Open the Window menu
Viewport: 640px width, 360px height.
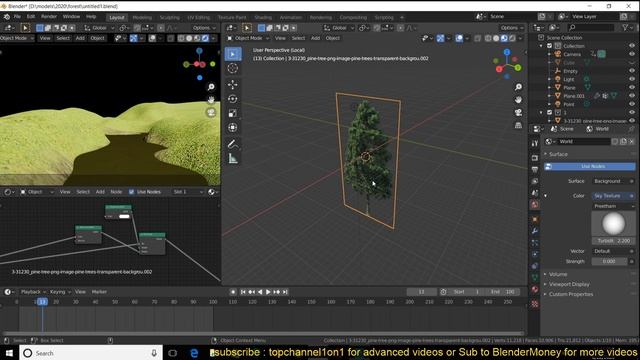pos(71,17)
